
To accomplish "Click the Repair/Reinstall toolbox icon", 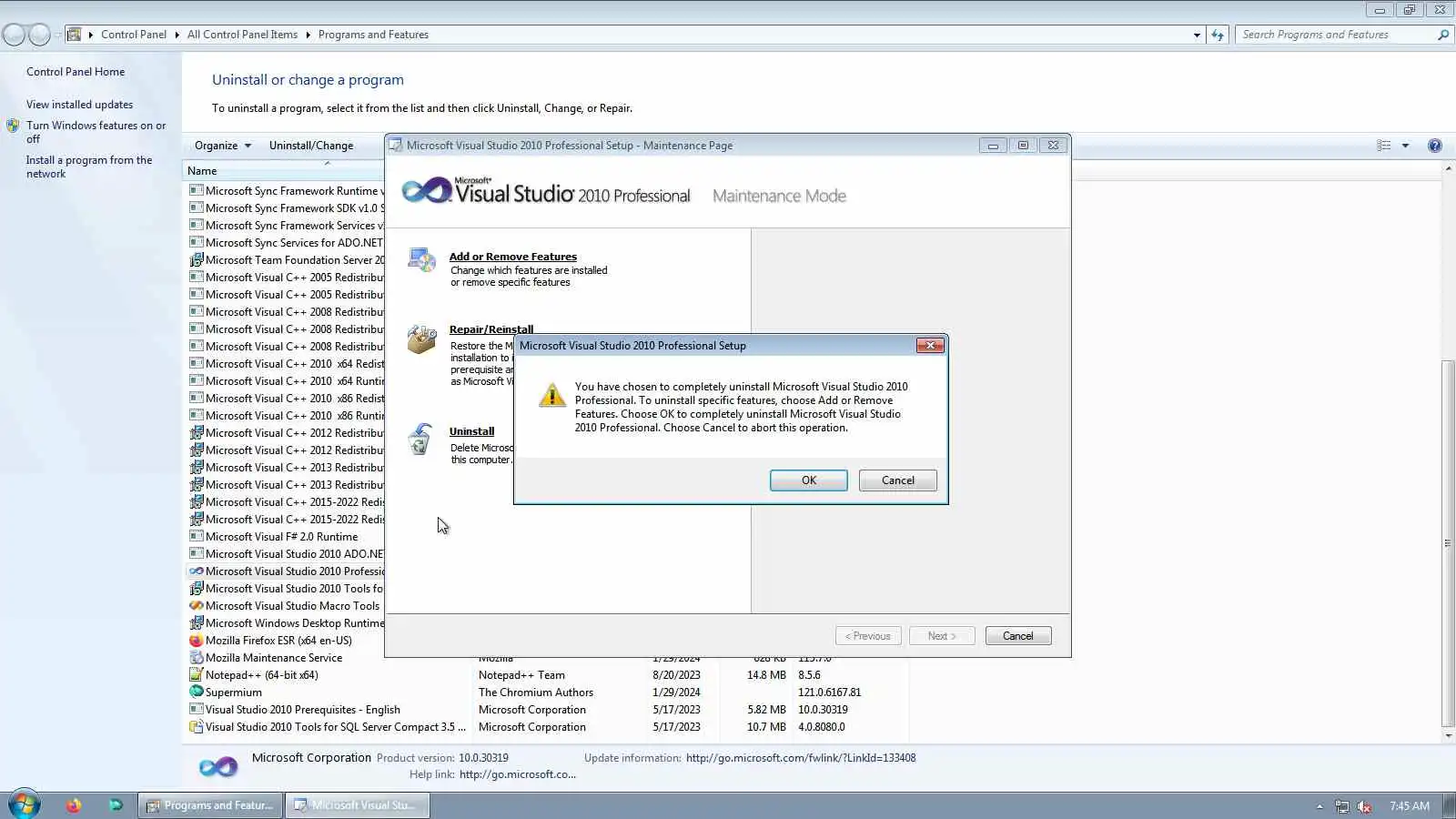I will pos(421,339).
